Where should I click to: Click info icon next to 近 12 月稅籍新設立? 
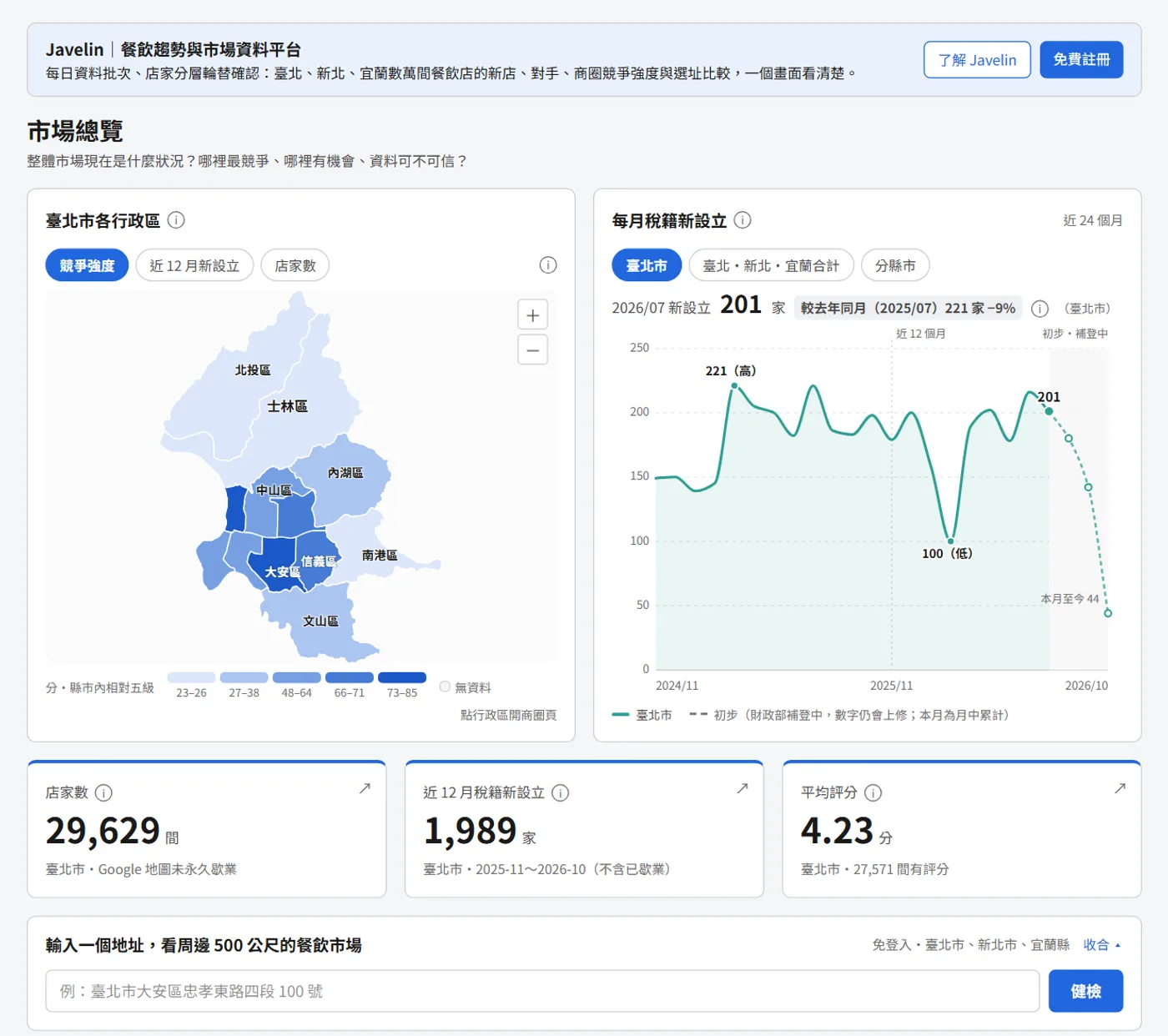coord(561,792)
